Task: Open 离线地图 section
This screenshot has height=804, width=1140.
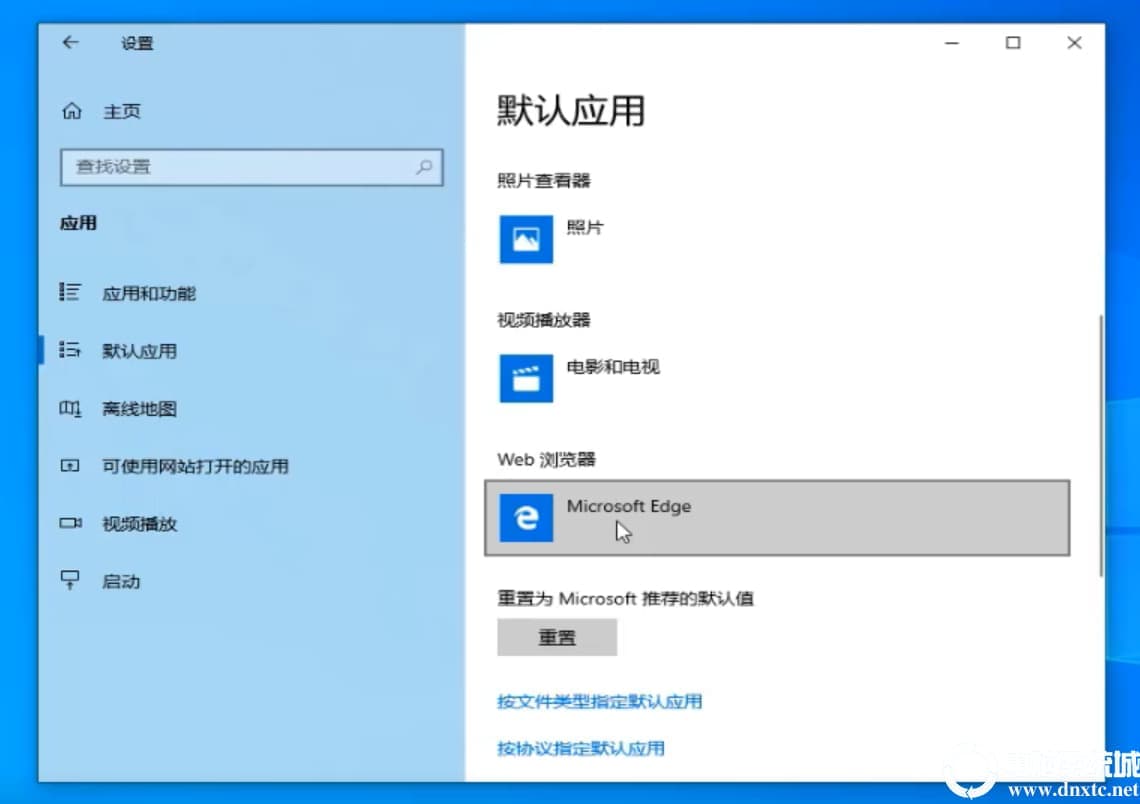Action: pyautogui.click(x=140, y=409)
